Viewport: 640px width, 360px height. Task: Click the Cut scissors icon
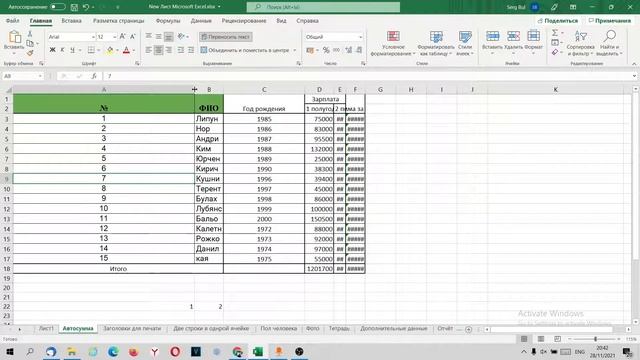(x=30, y=34)
